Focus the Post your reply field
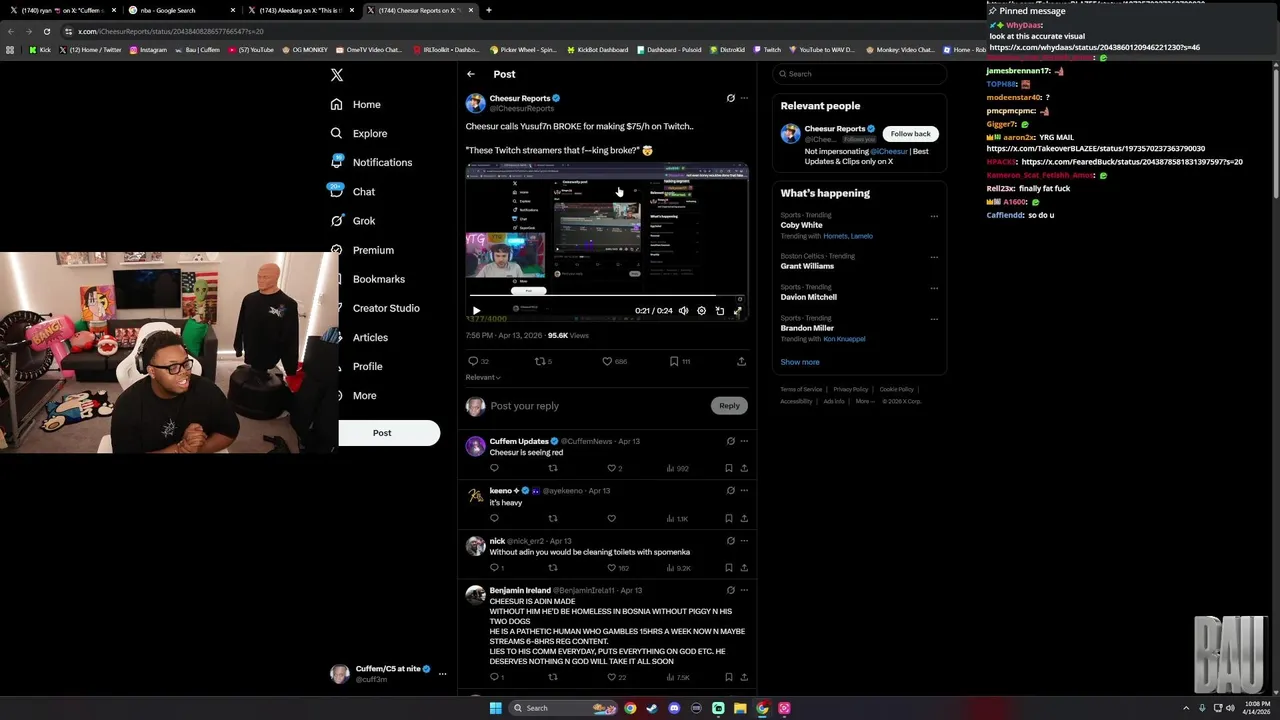This screenshot has height=720, width=1280. pos(596,406)
